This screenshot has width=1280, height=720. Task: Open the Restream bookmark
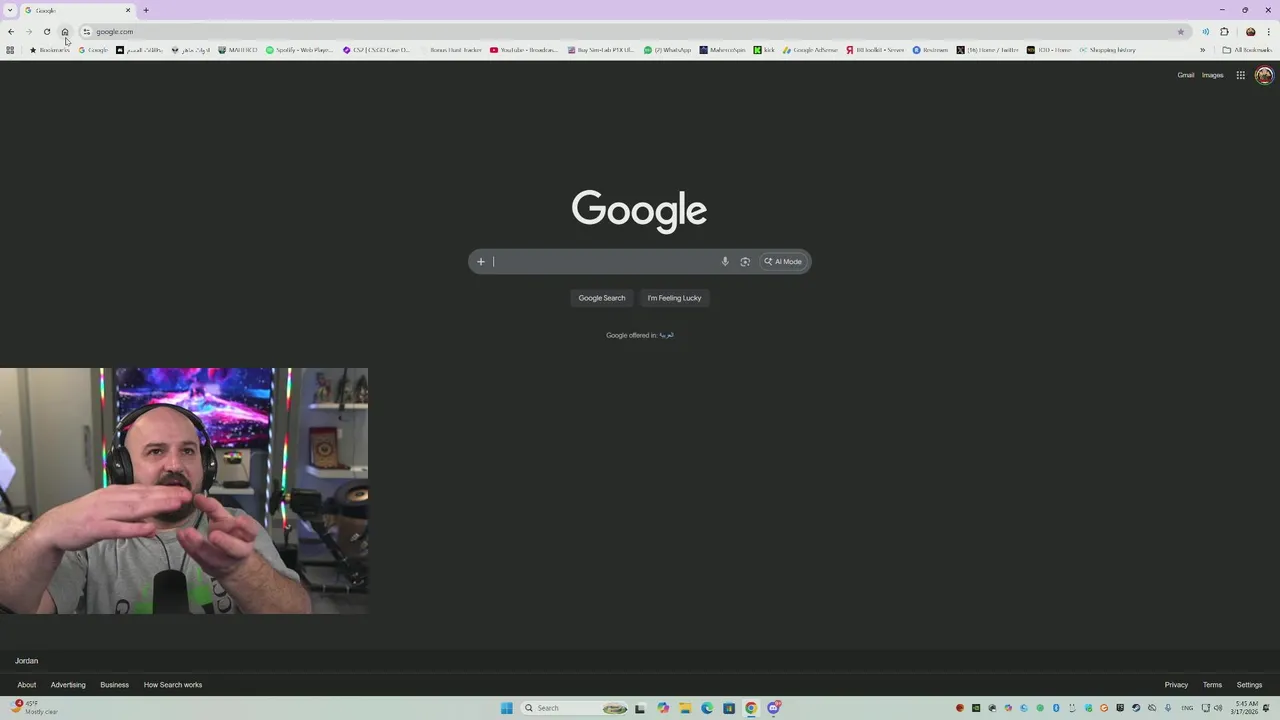tap(930, 50)
